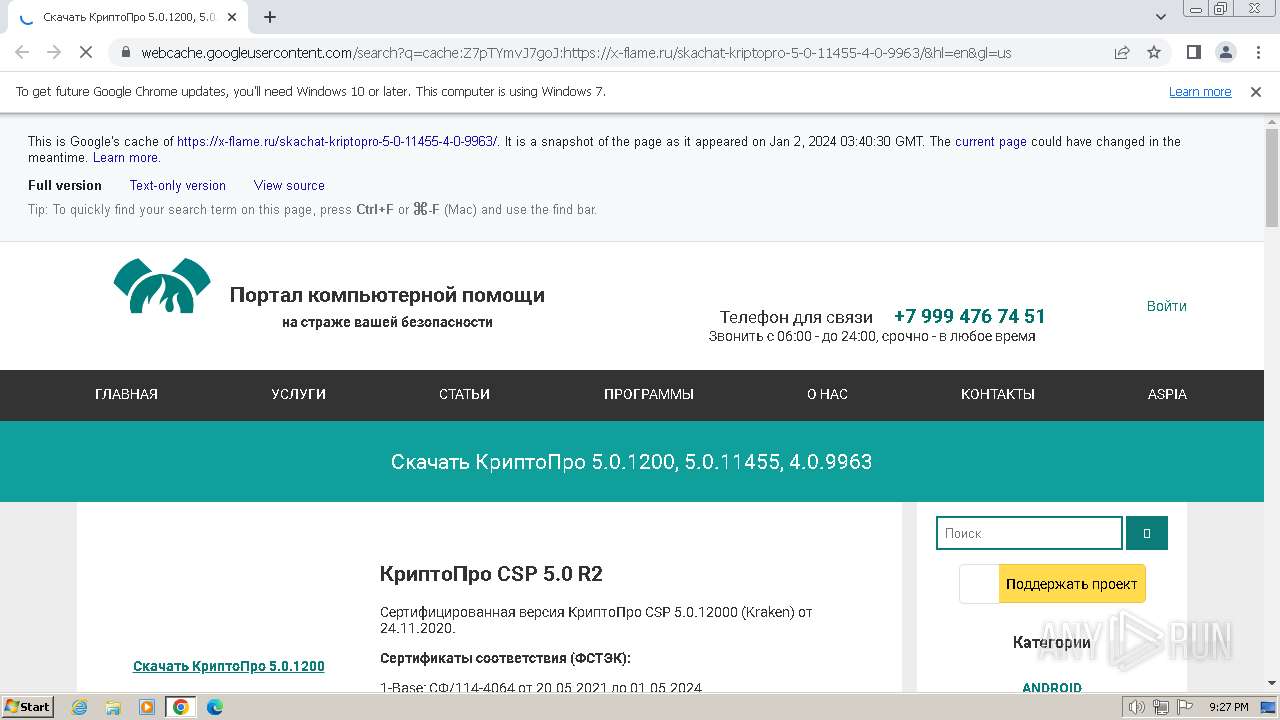The width and height of the screenshot is (1280, 720).
Task: Open КОНТАКТЫ menu item
Action: [997, 394]
